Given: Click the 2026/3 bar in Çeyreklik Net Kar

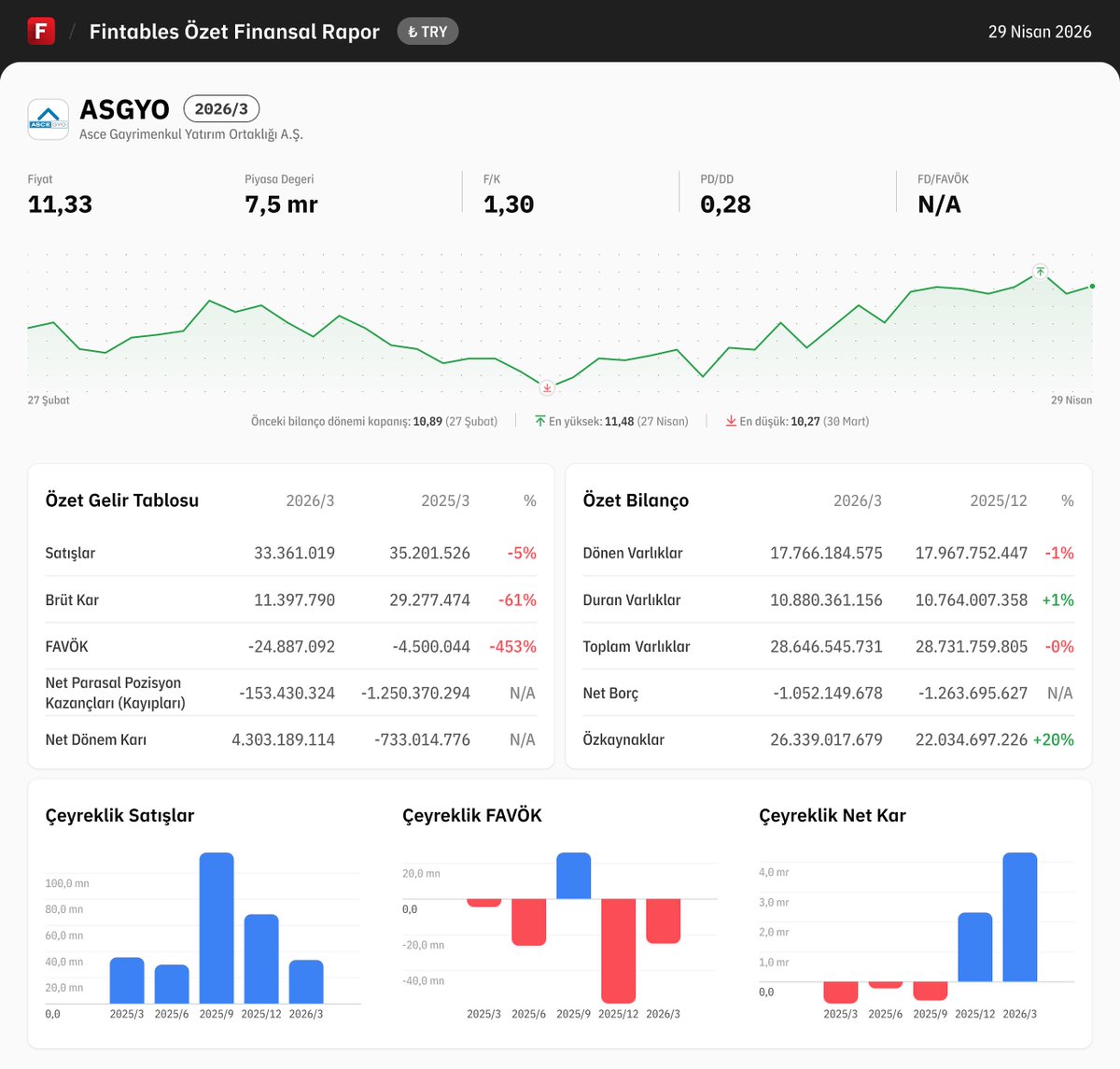Looking at the screenshot, I should [x=1020, y=917].
